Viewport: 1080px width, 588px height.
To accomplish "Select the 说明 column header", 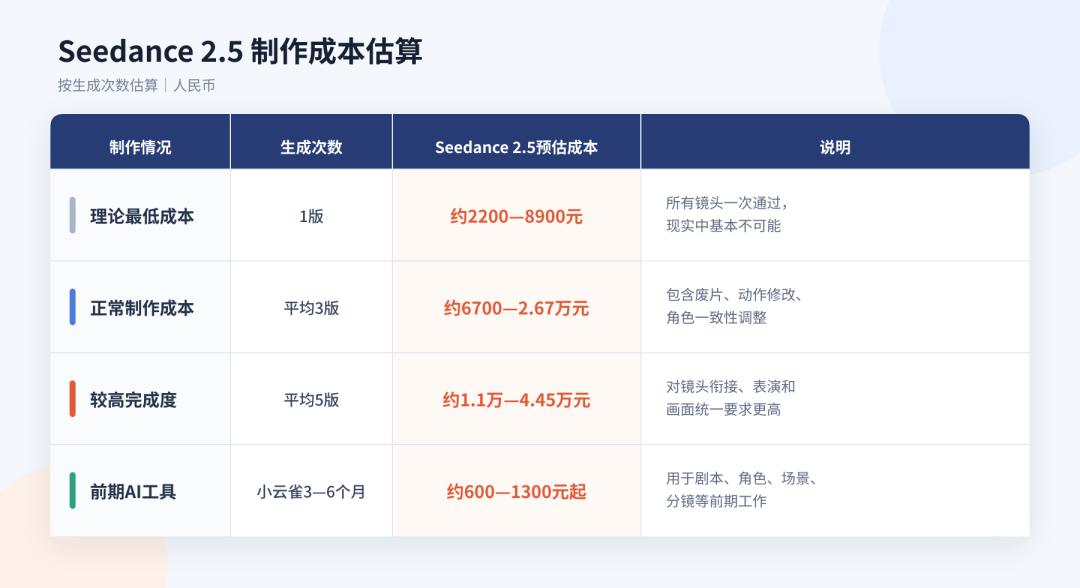I will [835, 147].
